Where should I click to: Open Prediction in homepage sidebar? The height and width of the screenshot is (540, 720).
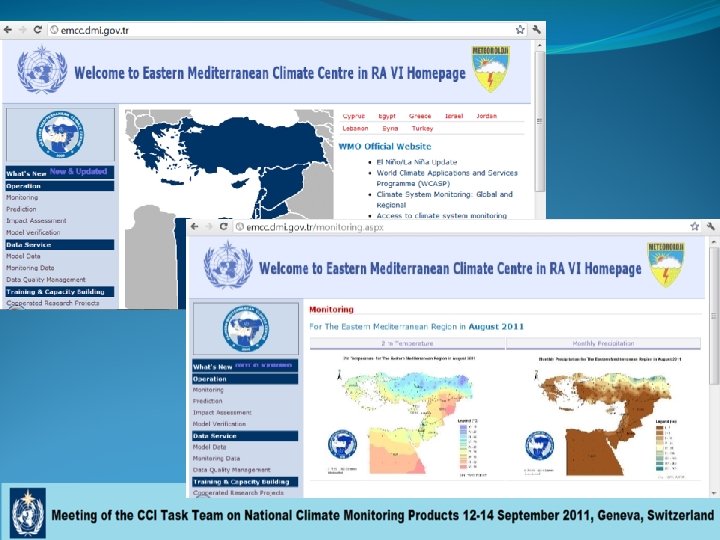(21, 209)
